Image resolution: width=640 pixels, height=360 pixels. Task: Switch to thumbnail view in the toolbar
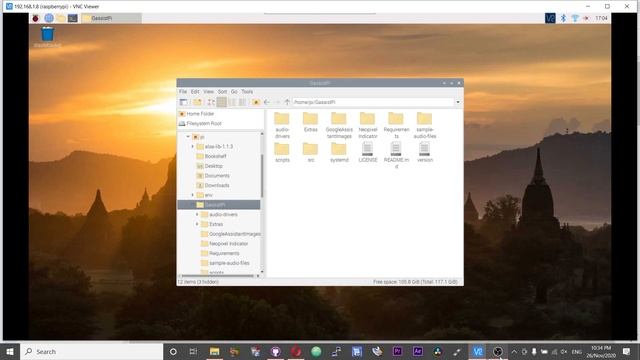point(222,102)
